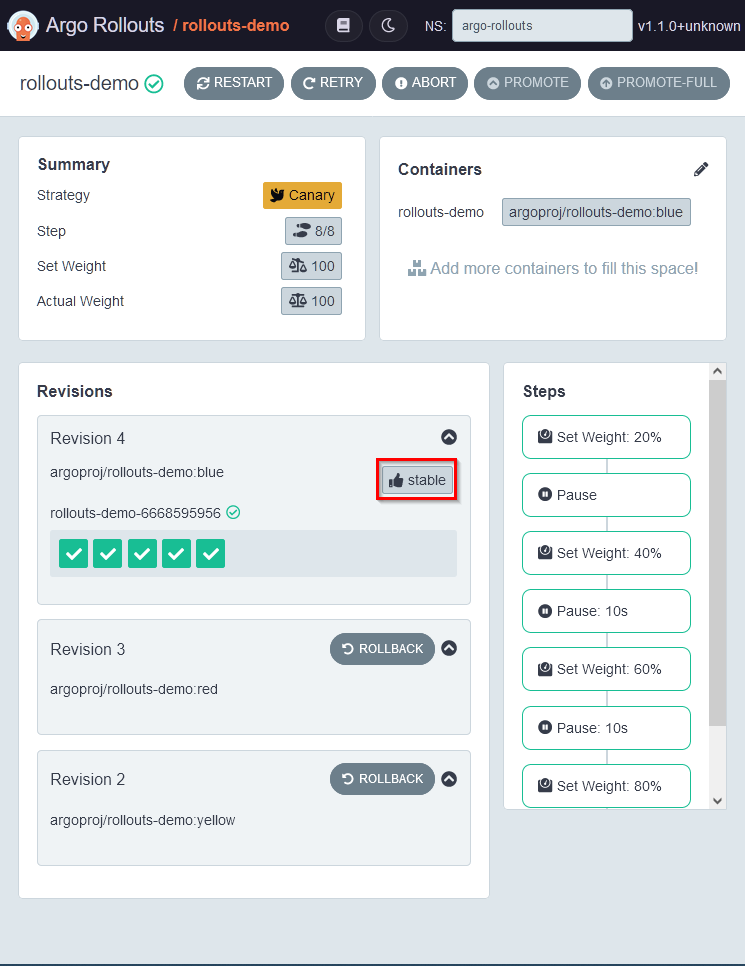Click the PROMOTE button
Viewport: 745px width, 966px height.
[x=527, y=83]
